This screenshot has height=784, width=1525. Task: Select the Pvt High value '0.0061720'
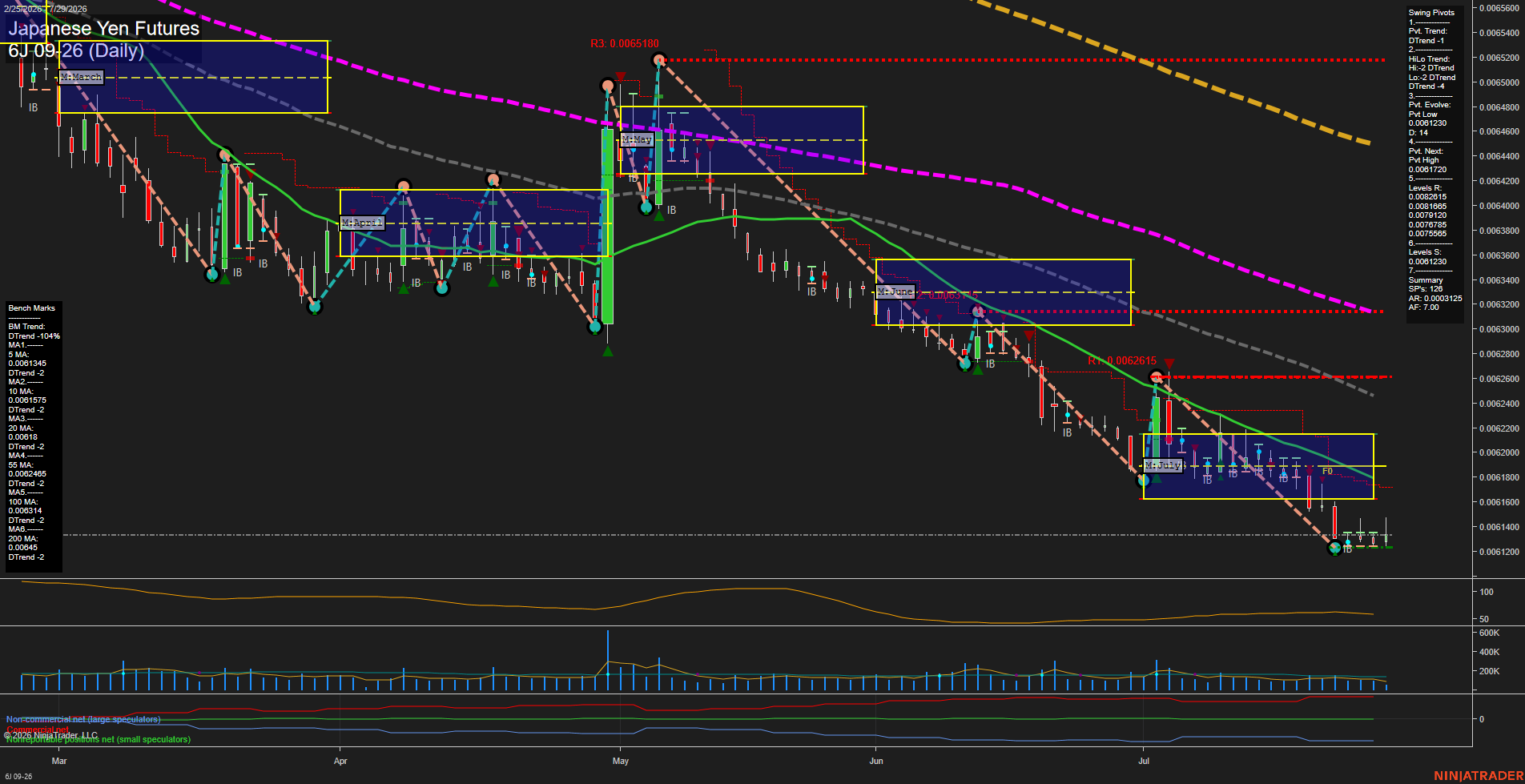1427,170
